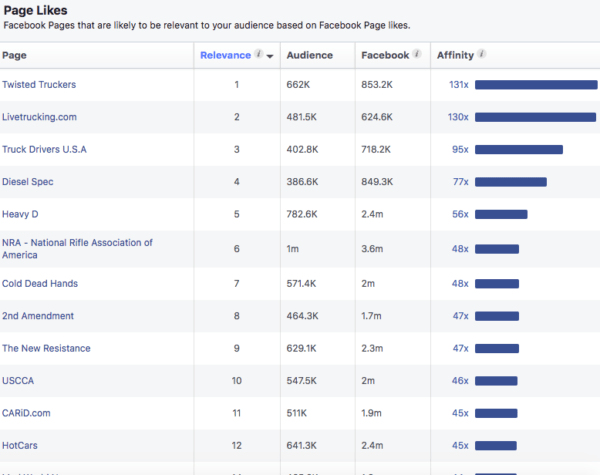Click Facebook value 624.6K
Image resolution: width=600 pixels, height=475 pixels.
[377, 117]
